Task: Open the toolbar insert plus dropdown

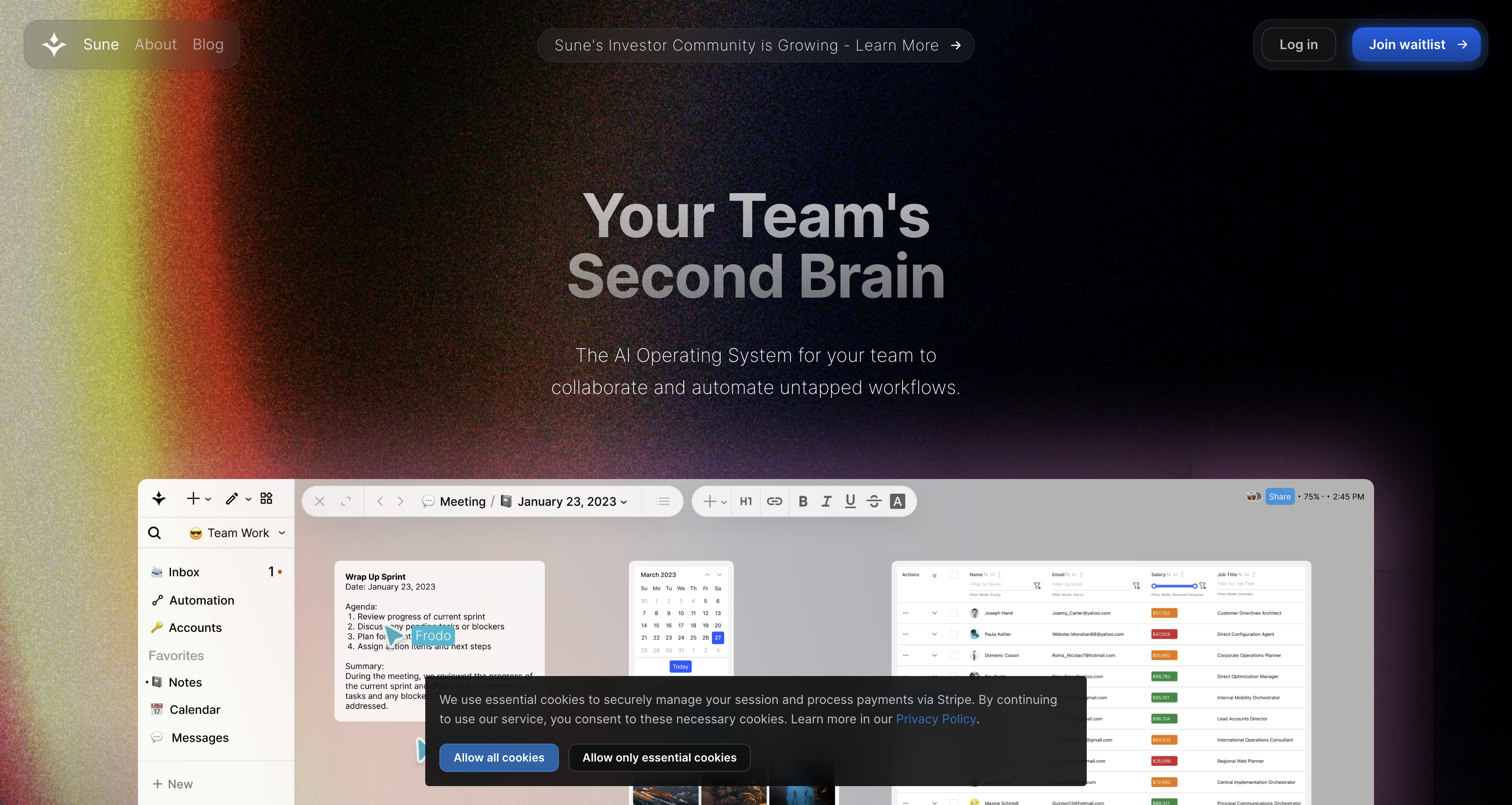Action: tap(714, 502)
